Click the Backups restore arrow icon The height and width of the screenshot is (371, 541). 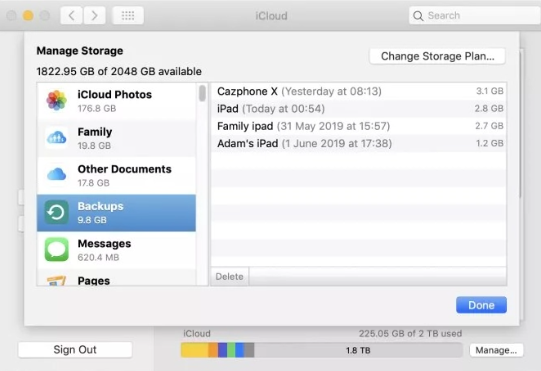coord(56,212)
